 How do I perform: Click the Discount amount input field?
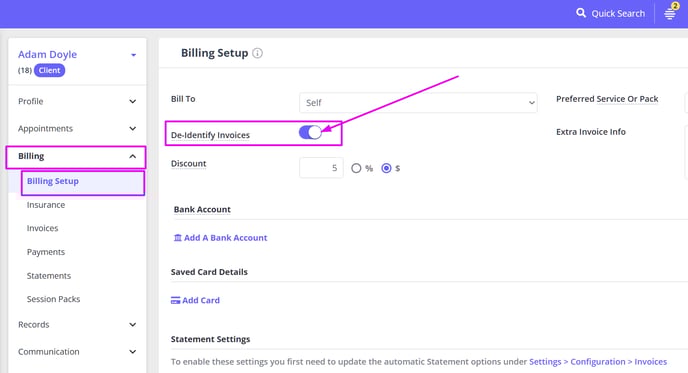pos(321,168)
